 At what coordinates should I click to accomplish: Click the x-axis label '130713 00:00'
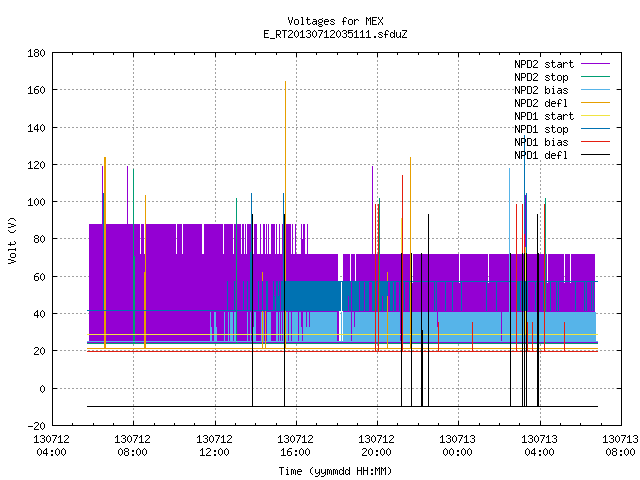[x=458, y=446]
